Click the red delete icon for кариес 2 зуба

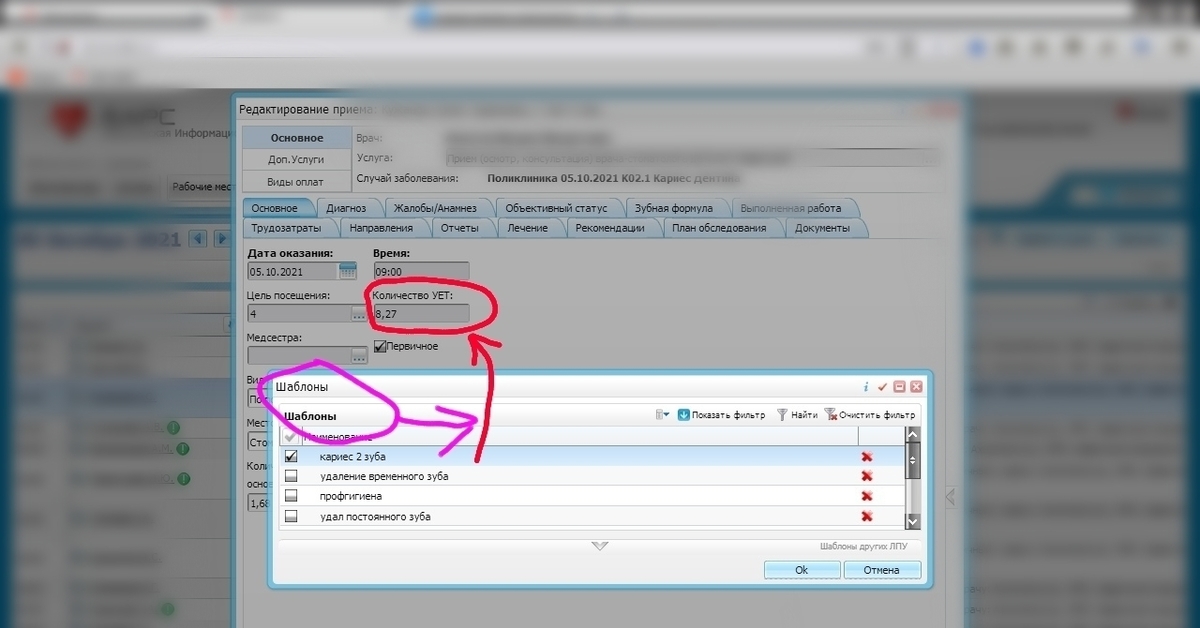(x=866, y=457)
